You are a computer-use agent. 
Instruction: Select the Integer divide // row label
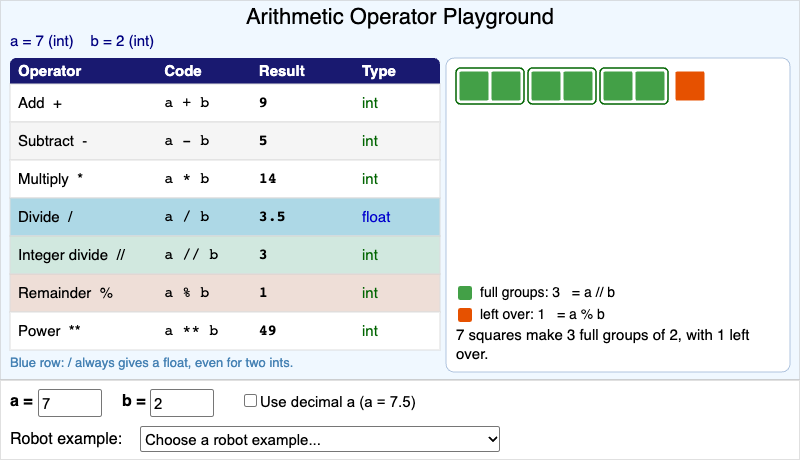point(71,255)
